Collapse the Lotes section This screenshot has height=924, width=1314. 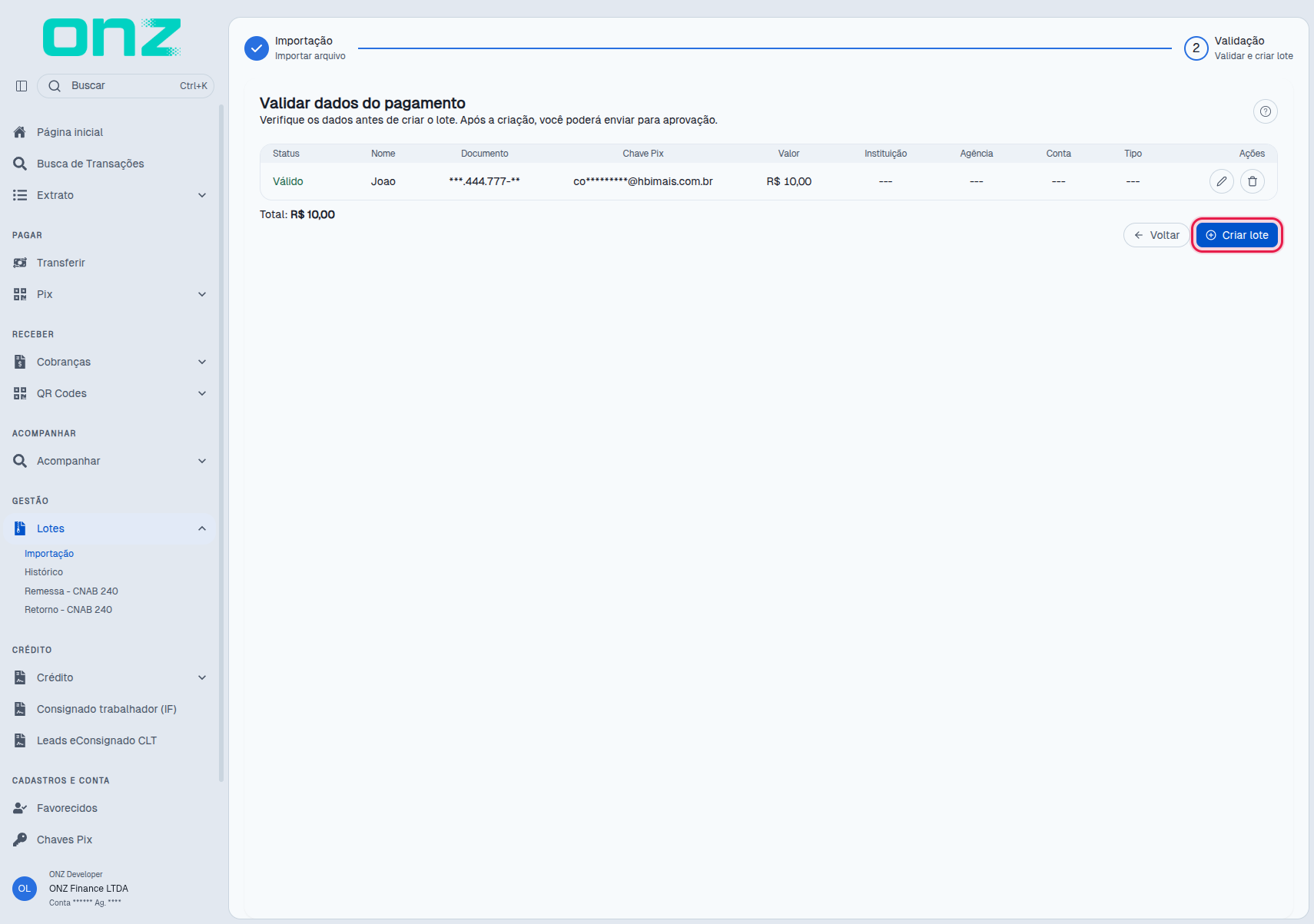click(202, 528)
